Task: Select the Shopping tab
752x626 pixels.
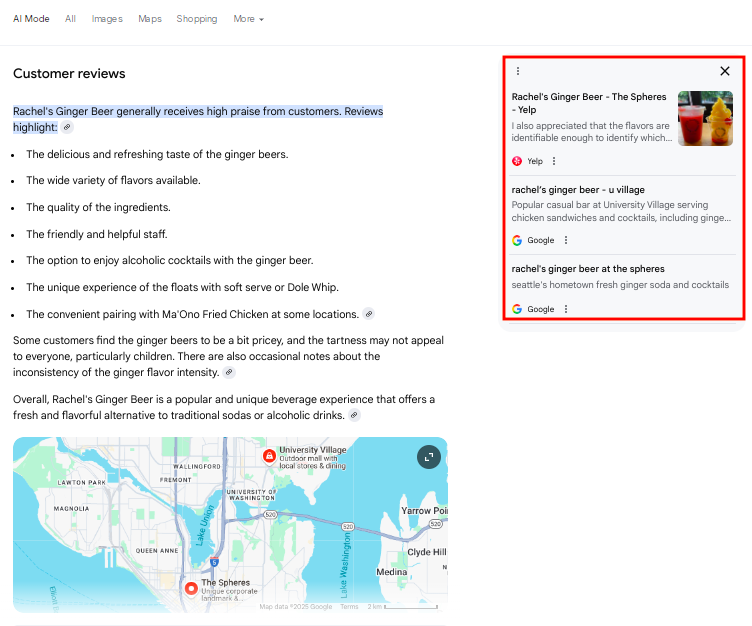Action: point(197,19)
